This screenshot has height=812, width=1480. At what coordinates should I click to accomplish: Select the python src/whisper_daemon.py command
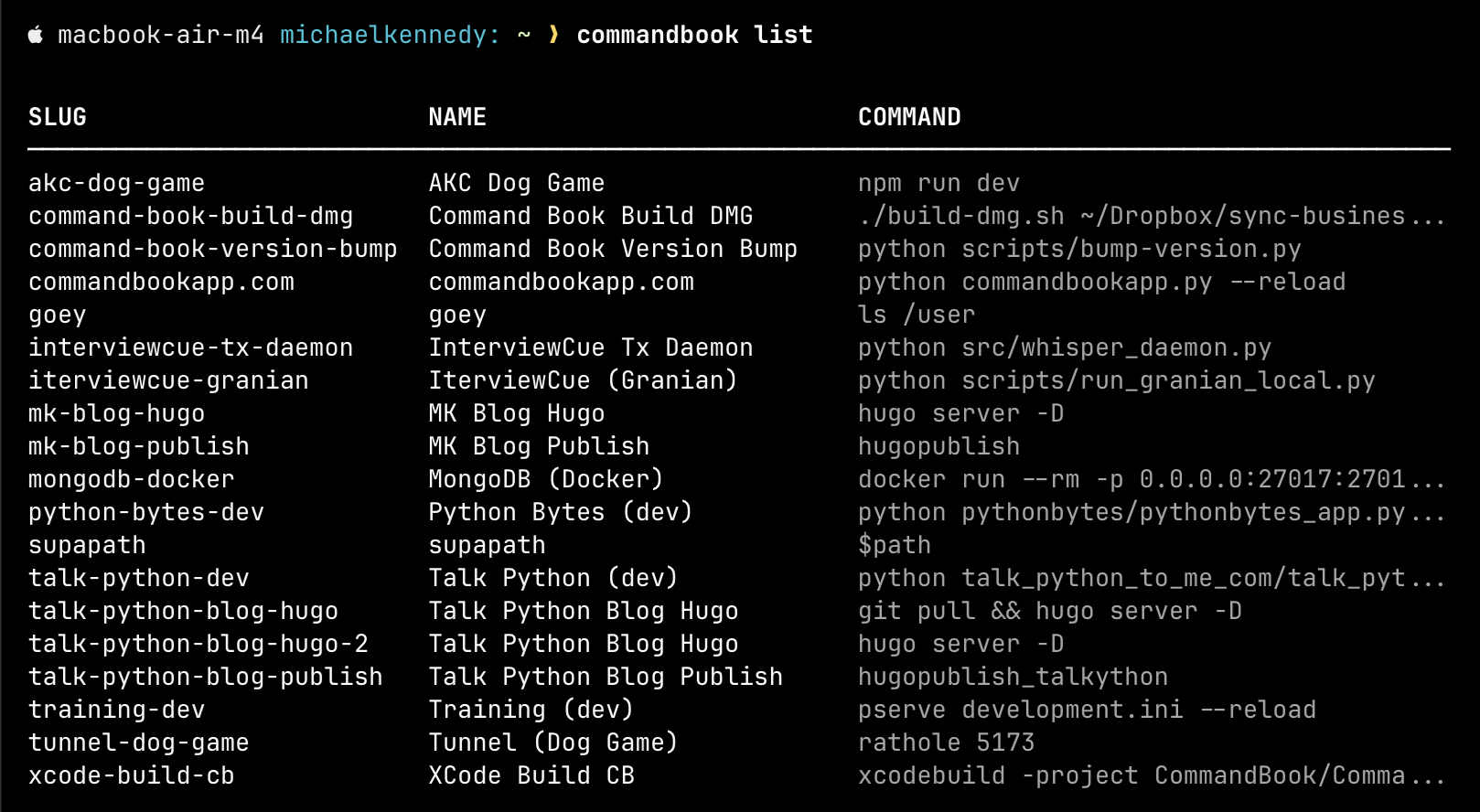1064,347
